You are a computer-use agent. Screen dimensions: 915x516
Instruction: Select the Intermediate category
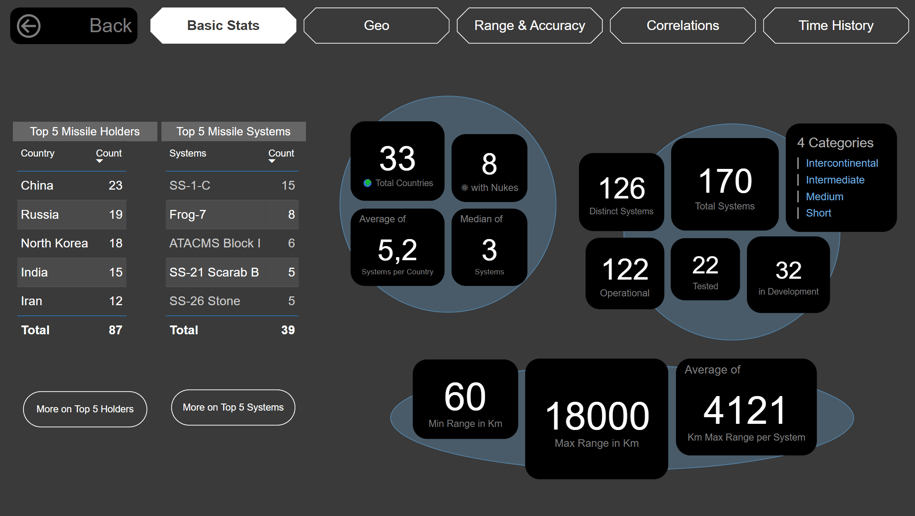pos(835,180)
